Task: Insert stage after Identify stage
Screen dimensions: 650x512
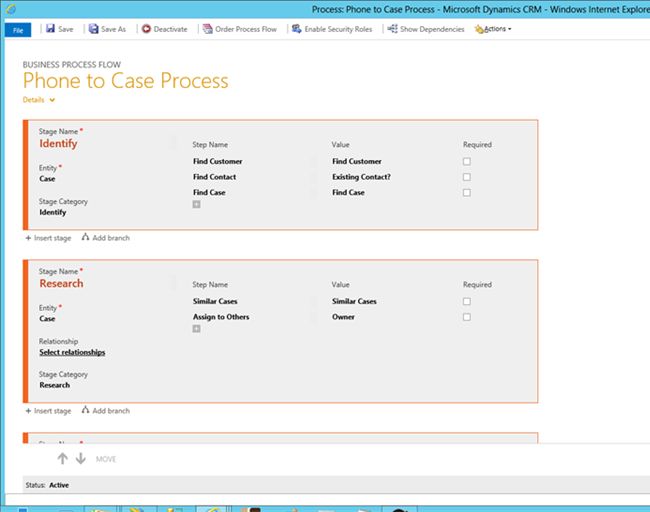Action: pyautogui.click(x=49, y=238)
